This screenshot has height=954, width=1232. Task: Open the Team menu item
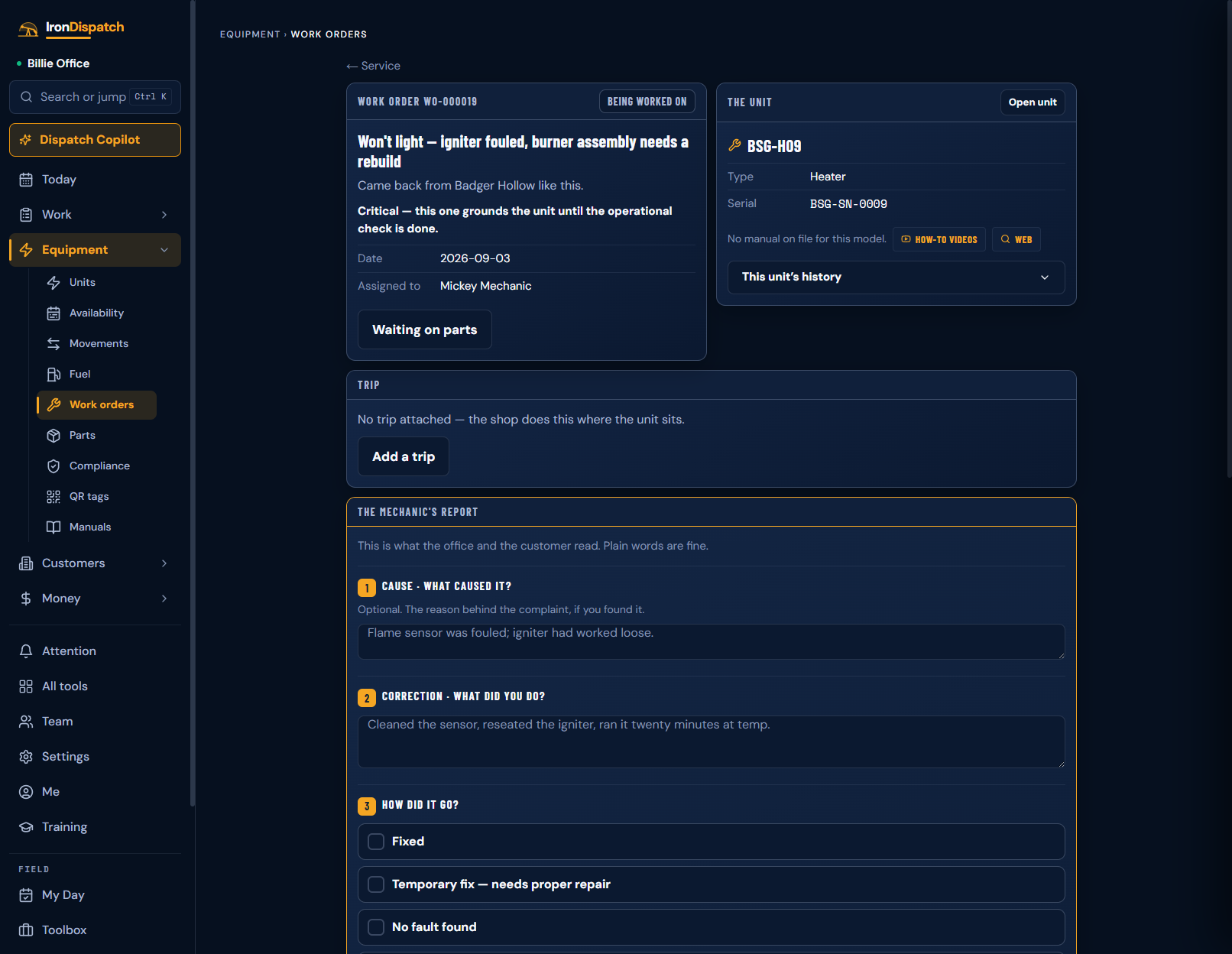[x=95, y=722]
